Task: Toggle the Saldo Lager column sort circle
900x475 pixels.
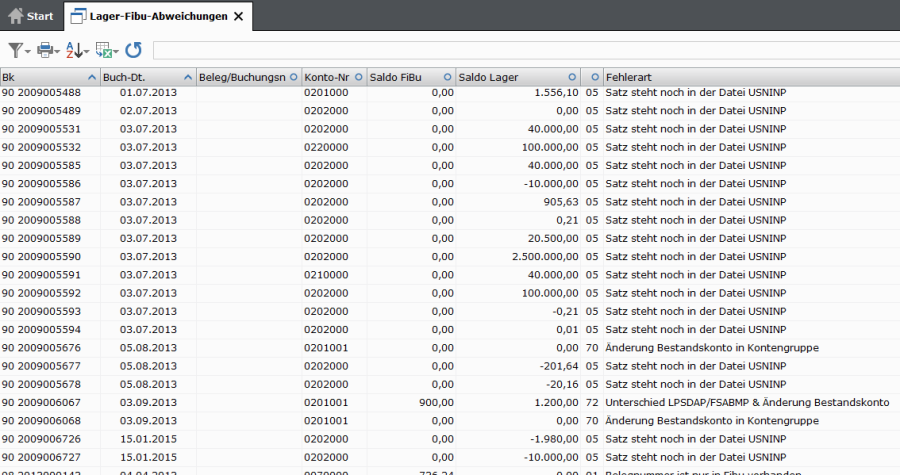Action: tap(572, 77)
